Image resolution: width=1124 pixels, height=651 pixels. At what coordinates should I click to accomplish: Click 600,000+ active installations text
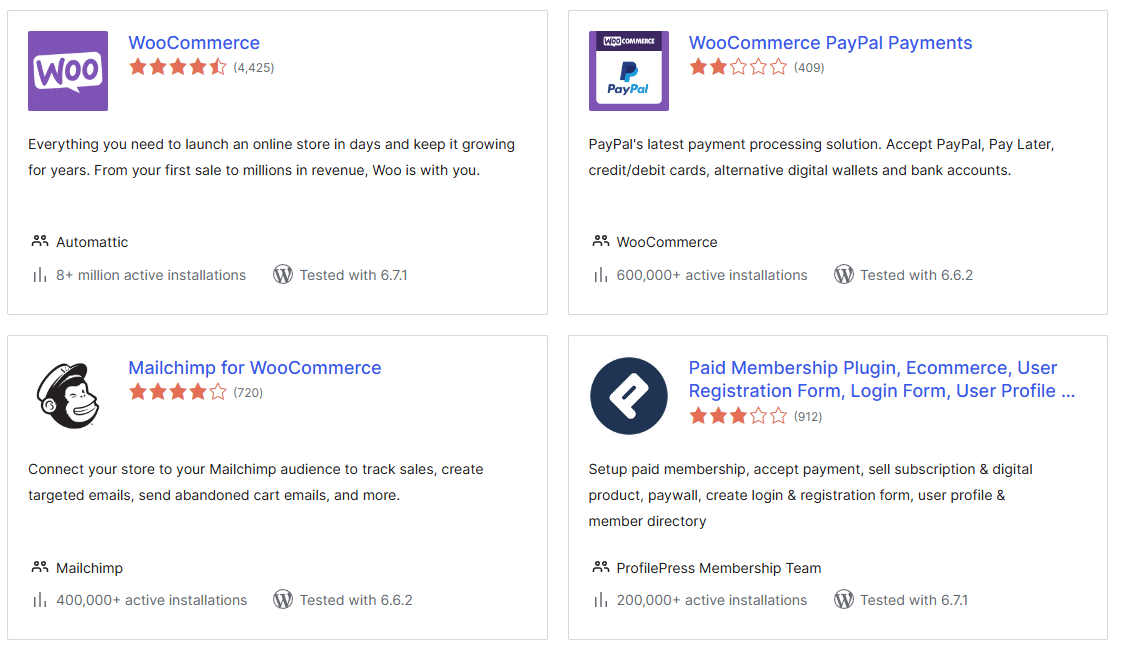[x=712, y=275]
